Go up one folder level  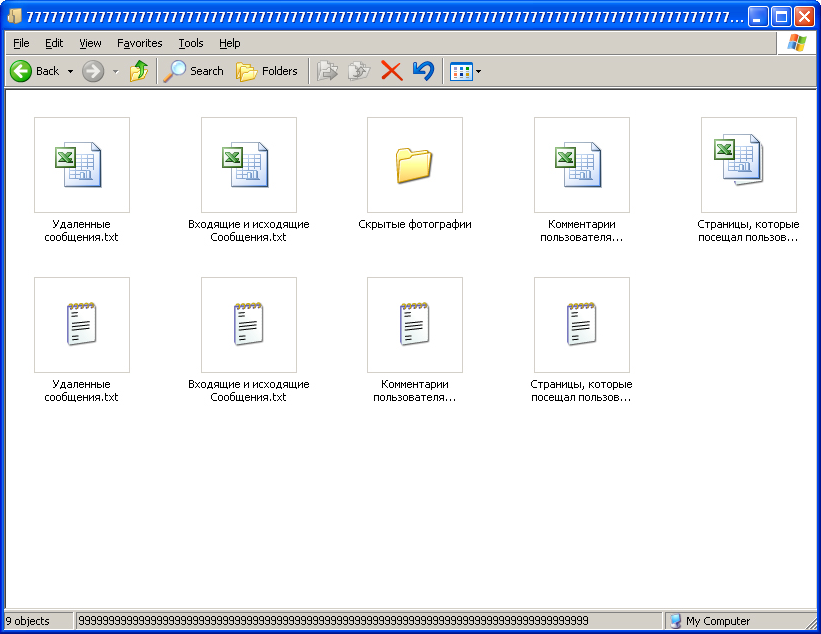tap(139, 71)
